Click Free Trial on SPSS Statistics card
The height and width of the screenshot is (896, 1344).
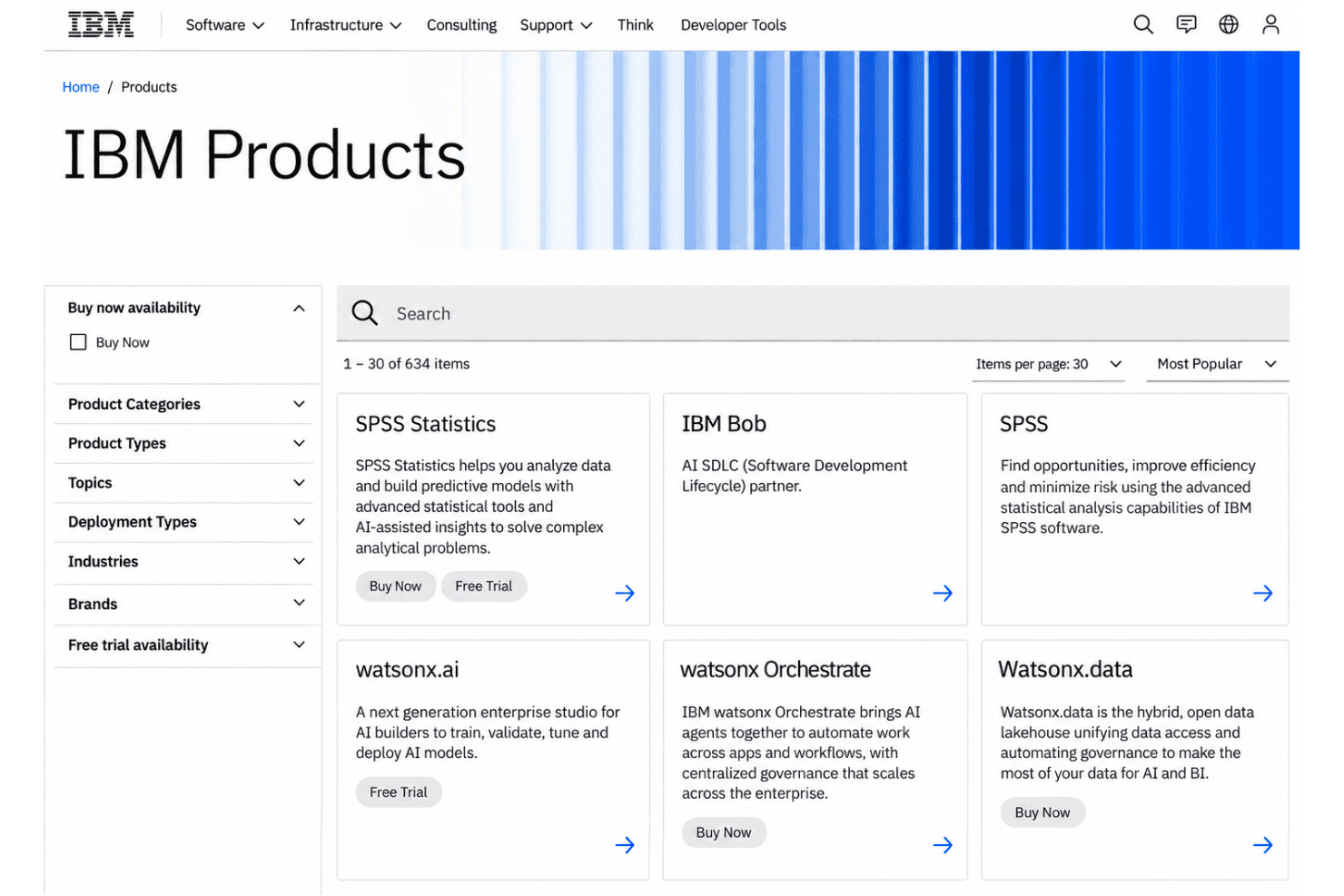(484, 586)
